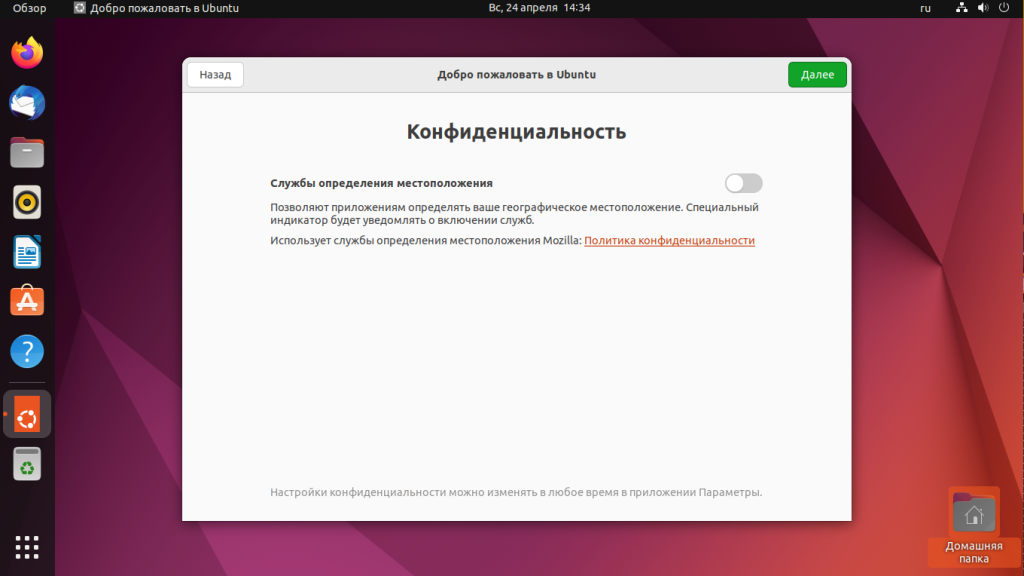Launch Thunderbird mail client
The image size is (1024, 576).
(x=27, y=103)
